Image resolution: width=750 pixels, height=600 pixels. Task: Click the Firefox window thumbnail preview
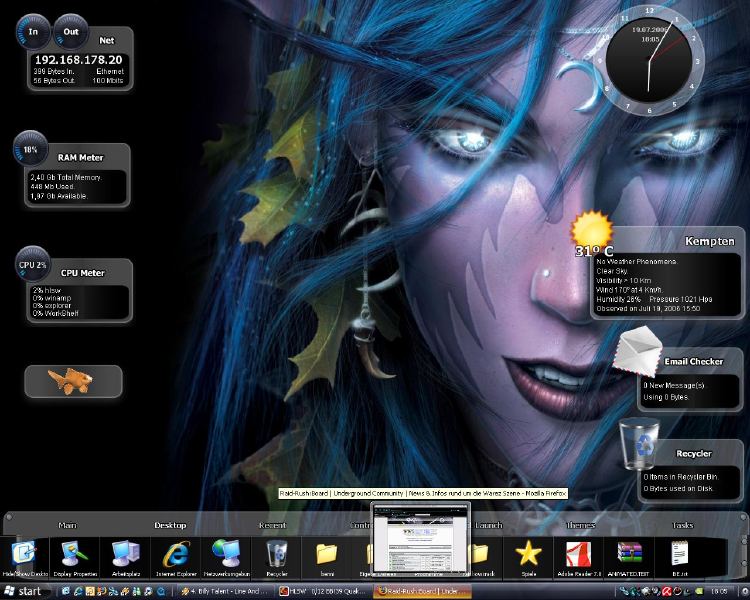point(420,538)
